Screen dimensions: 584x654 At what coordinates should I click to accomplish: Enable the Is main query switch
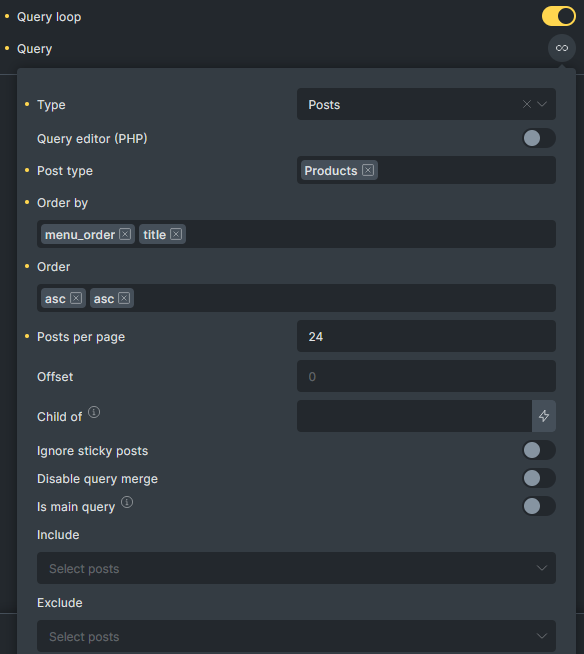point(539,506)
